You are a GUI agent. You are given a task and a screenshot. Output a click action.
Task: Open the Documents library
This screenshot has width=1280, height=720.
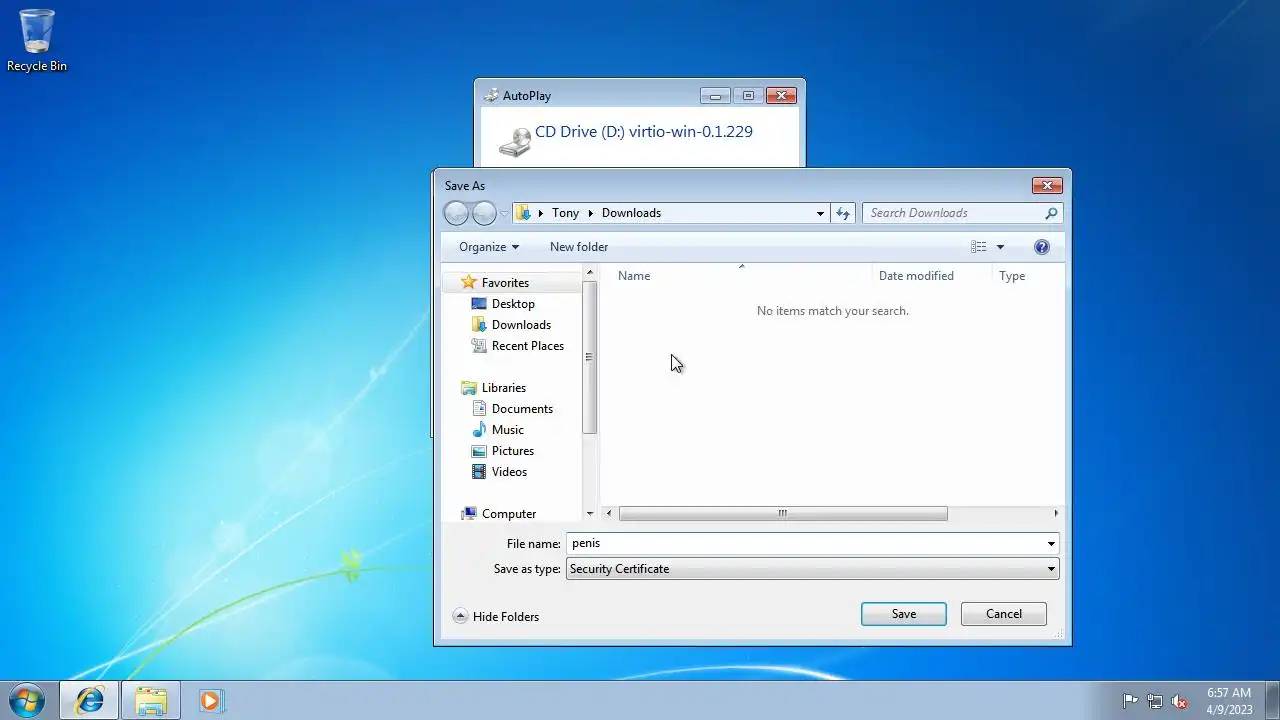click(522, 409)
